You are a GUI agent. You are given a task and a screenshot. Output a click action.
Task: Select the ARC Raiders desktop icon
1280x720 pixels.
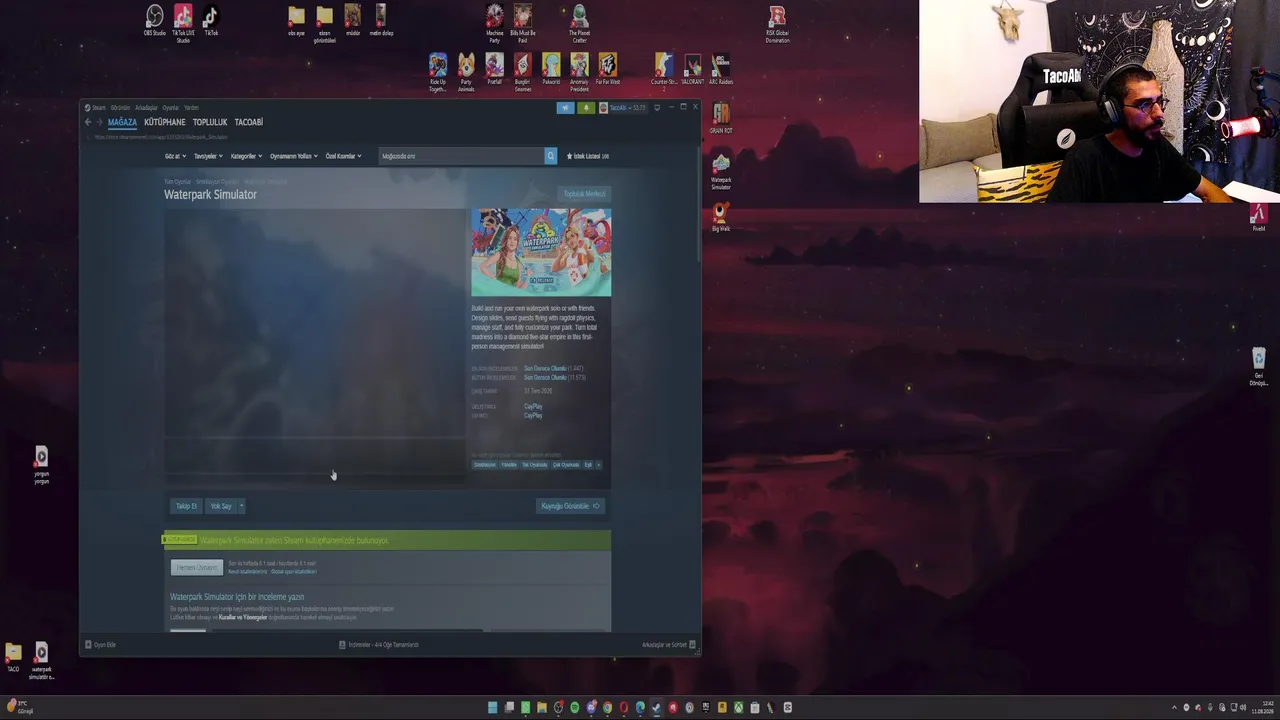pyautogui.click(x=721, y=69)
